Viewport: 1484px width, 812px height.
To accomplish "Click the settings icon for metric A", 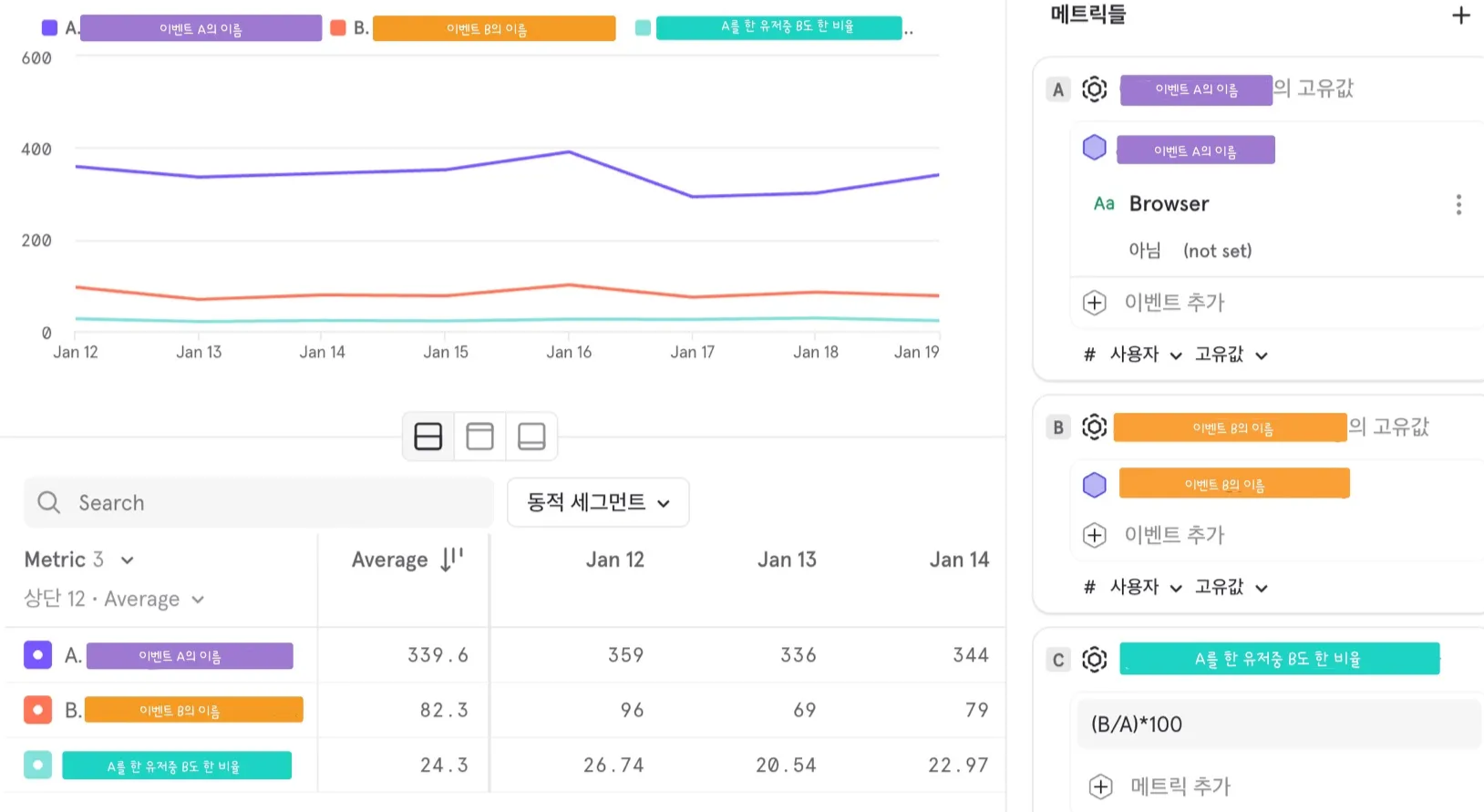I will (1094, 89).
